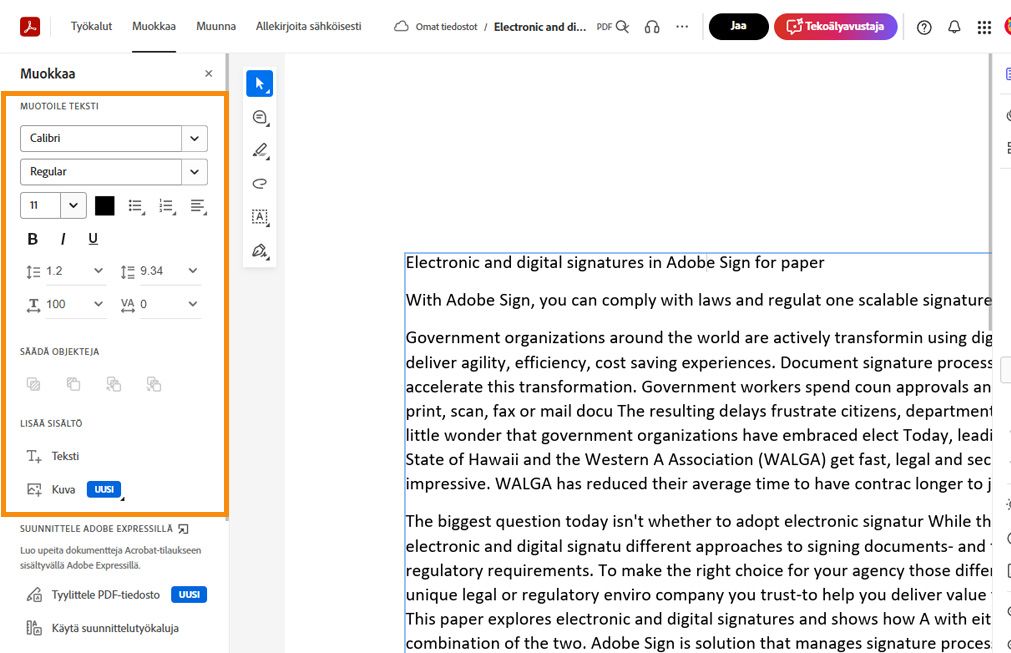Click the headphones read-aloud icon
Image resolution: width=1011 pixels, height=653 pixels.
click(652, 26)
